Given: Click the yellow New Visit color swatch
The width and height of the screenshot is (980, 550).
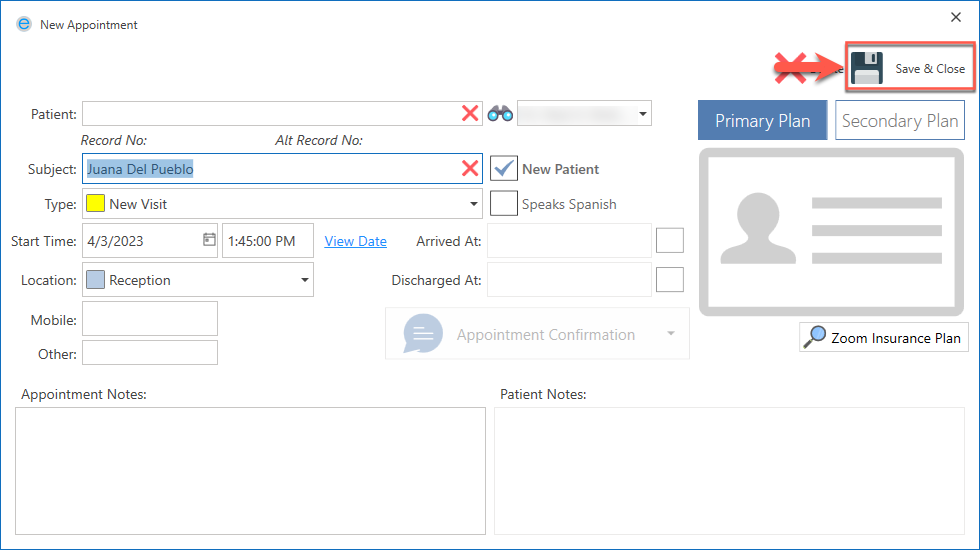Looking at the screenshot, I should tap(95, 204).
